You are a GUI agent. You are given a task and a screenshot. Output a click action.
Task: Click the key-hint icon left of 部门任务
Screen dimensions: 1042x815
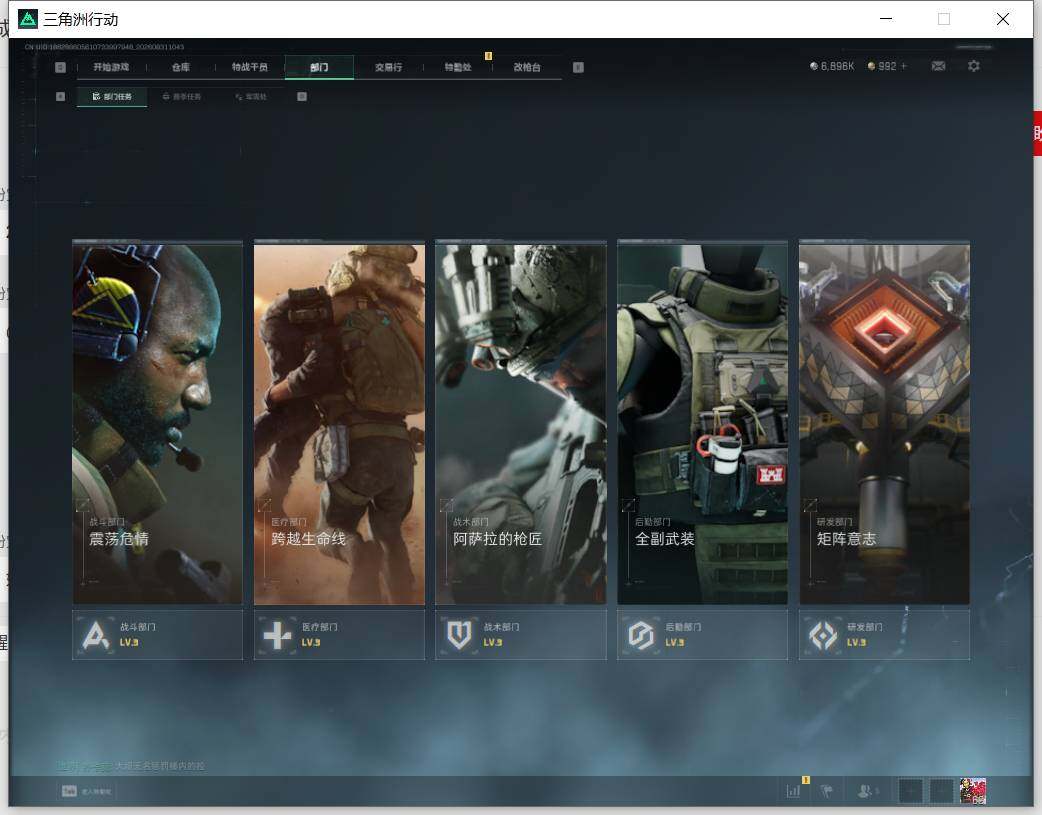click(60, 96)
